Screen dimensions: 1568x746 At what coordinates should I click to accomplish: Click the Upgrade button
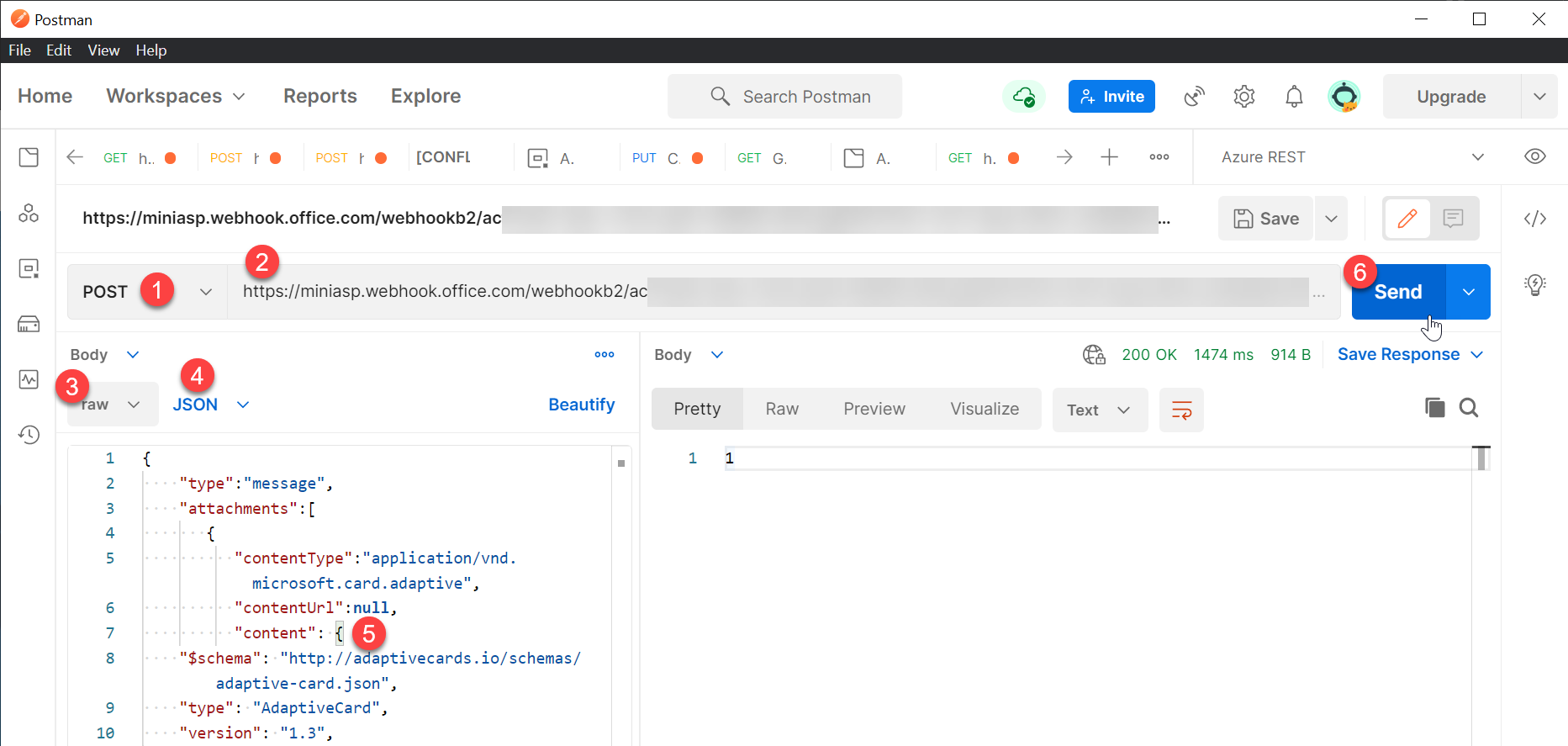(1451, 97)
